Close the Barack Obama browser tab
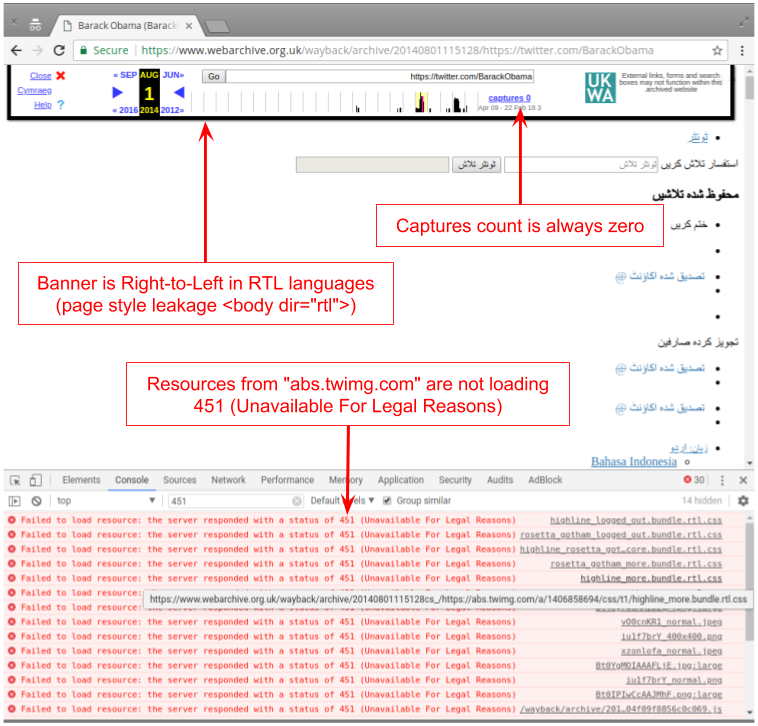The width and height of the screenshot is (758, 726). 189,26
